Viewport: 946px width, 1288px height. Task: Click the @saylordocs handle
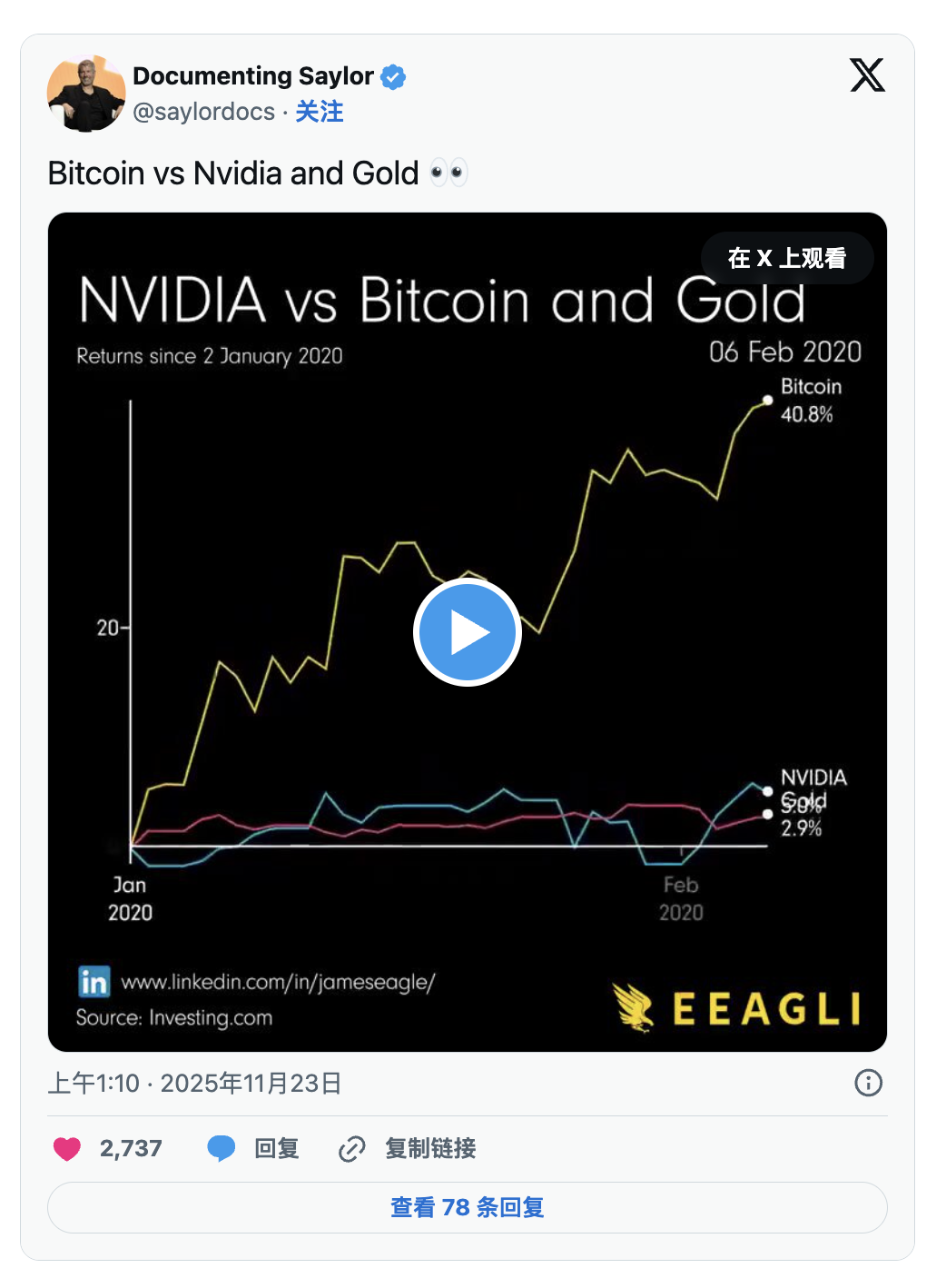[x=203, y=112]
